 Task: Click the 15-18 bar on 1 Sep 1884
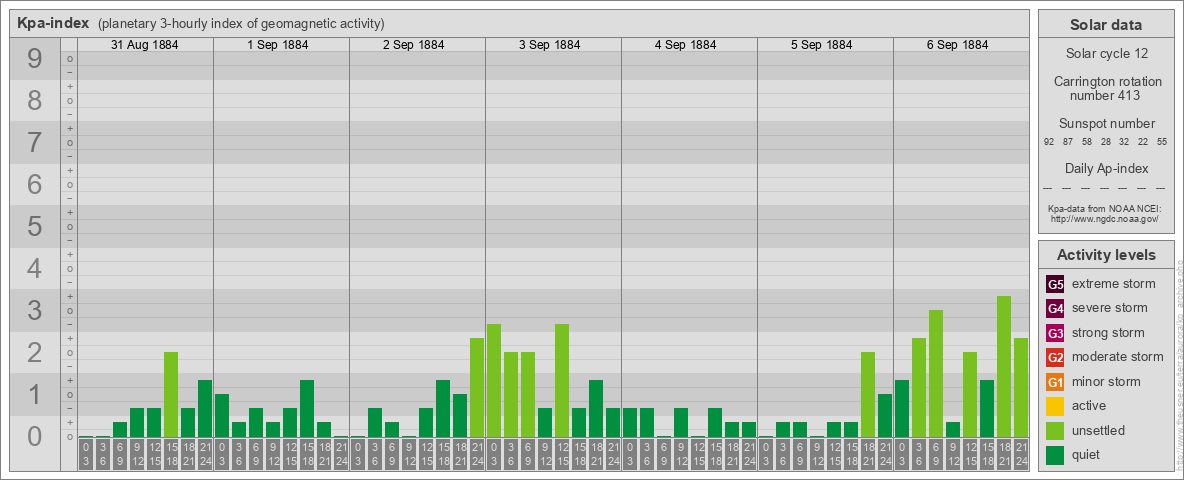[307, 408]
